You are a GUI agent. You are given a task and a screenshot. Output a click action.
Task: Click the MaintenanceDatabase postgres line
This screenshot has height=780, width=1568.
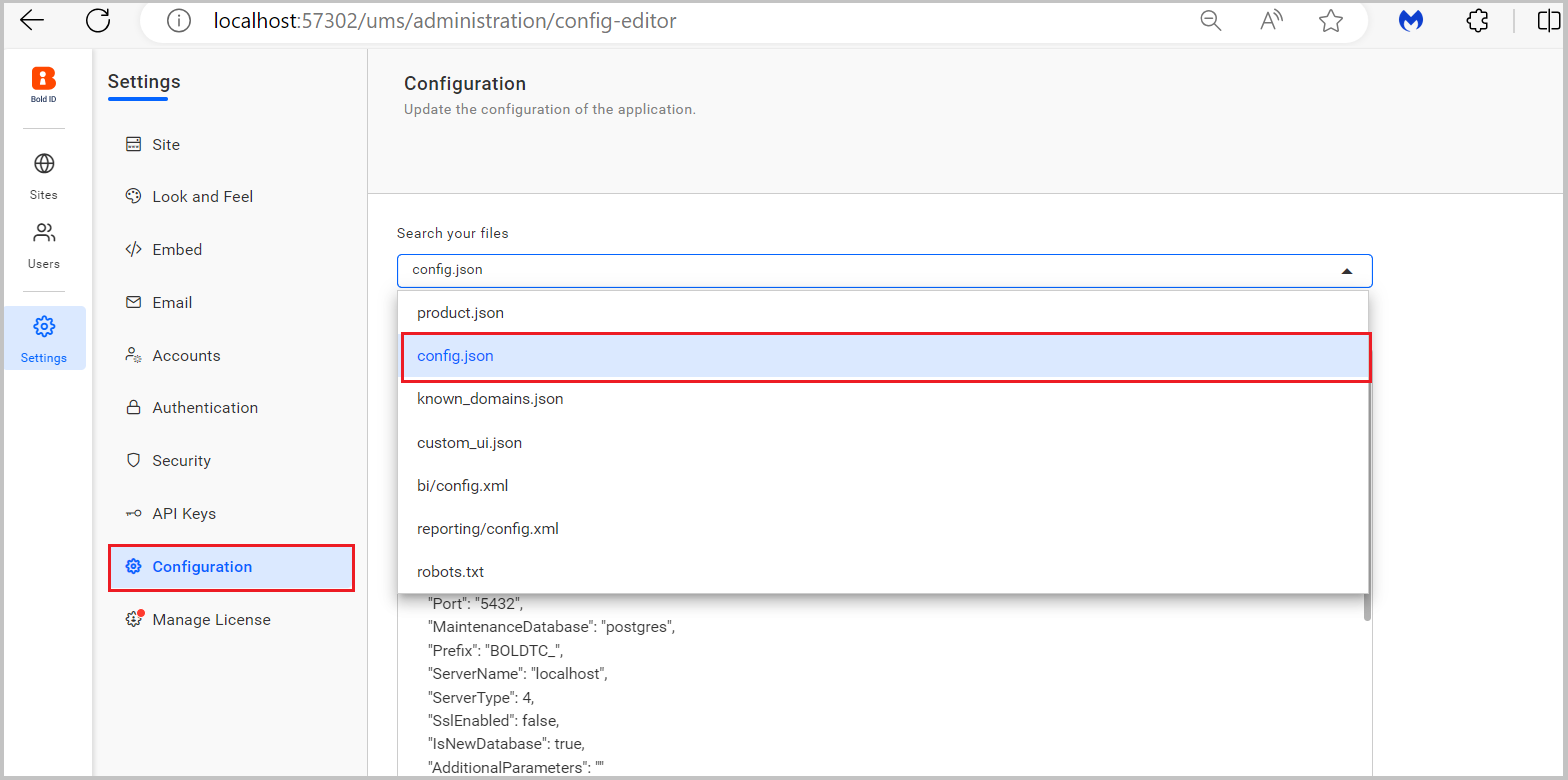point(552,627)
